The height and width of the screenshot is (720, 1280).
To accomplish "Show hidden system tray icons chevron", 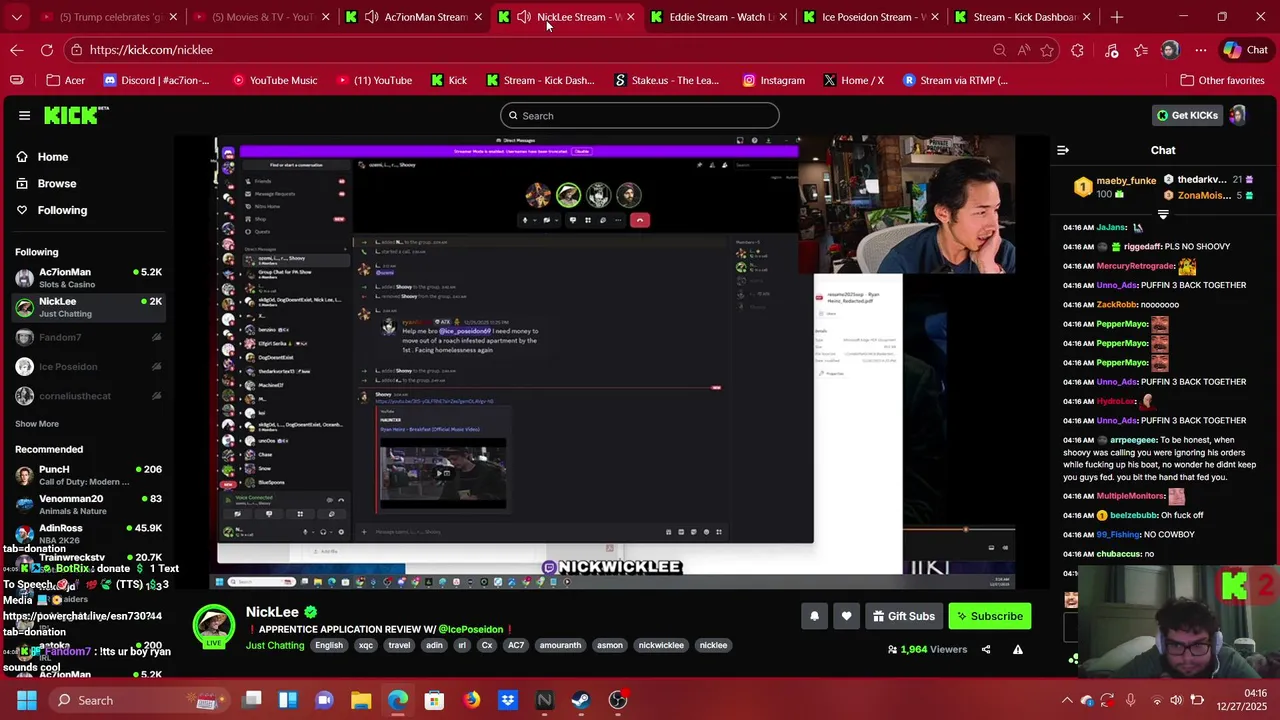I will tap(1067, 700).
